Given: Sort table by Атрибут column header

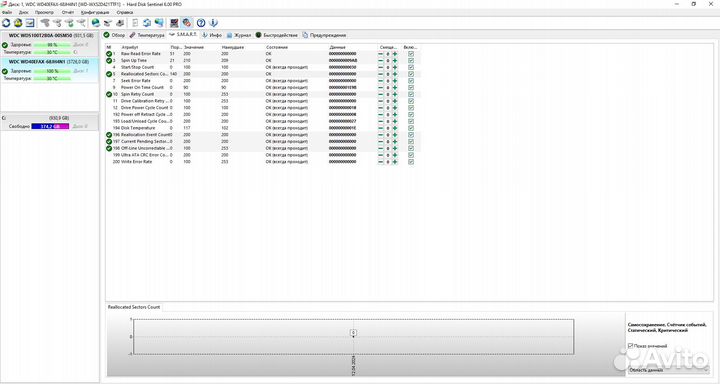Looking at the screenshot, I should 130,47.
